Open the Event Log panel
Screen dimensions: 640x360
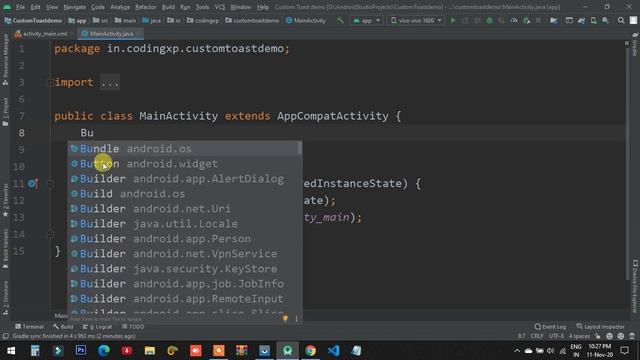tap(550, 327)
